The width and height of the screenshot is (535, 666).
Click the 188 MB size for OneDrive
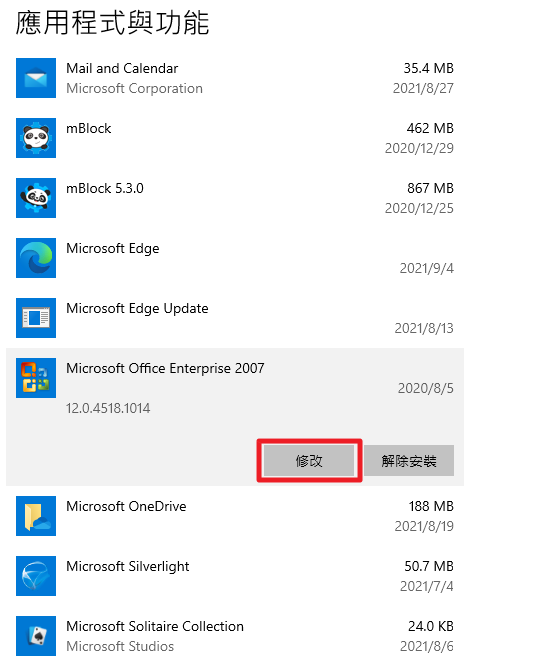click(431, 506)
